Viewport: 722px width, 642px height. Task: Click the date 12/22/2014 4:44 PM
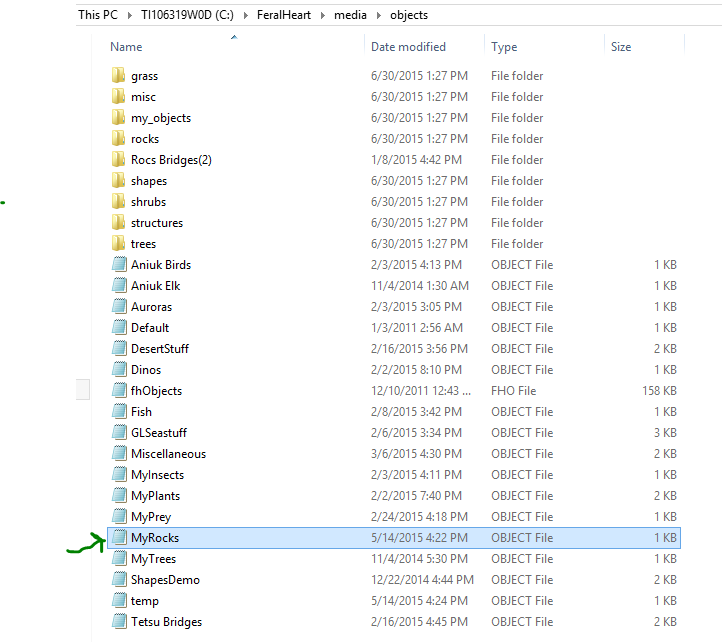422,579
